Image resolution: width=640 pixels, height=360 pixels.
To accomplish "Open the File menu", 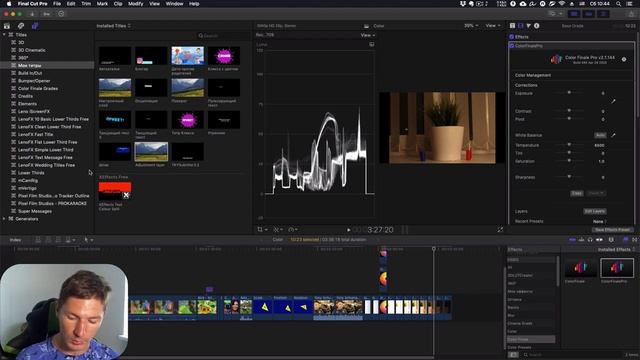I will 57,4.
